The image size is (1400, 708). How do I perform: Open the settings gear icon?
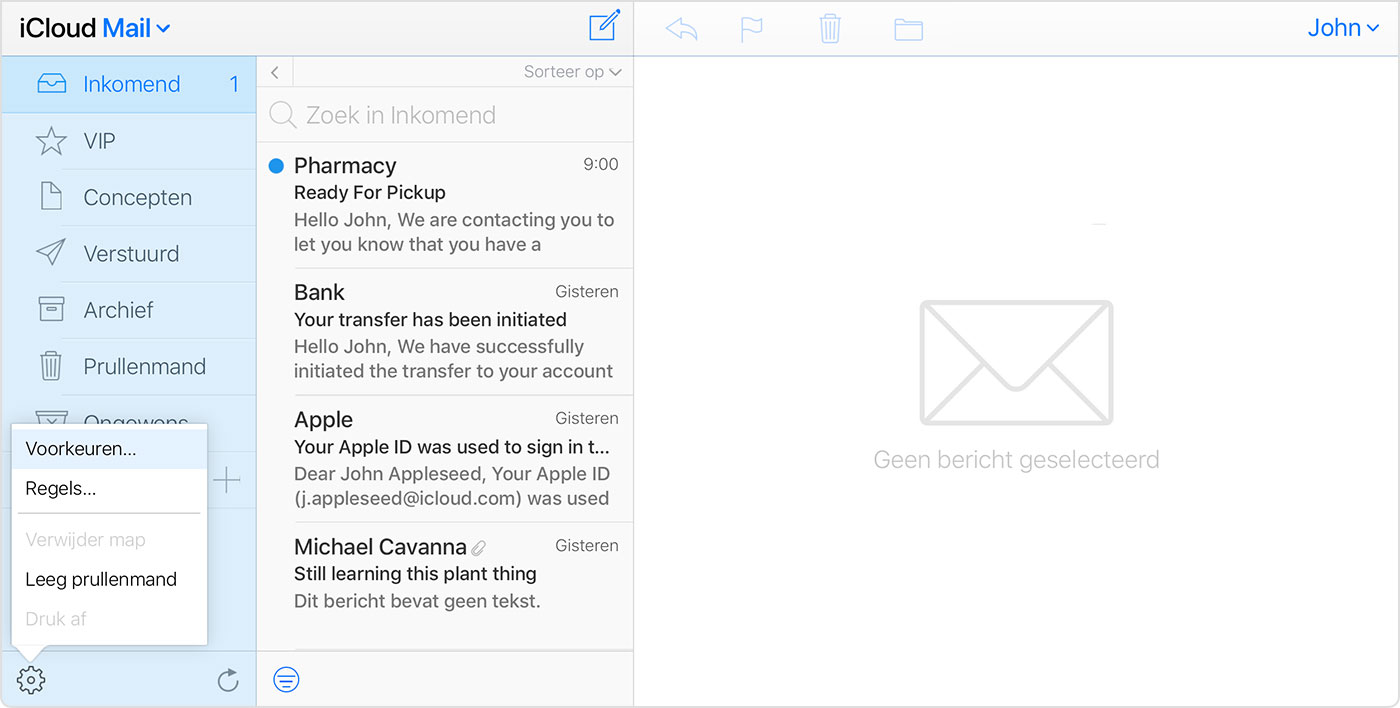point(31,680)
